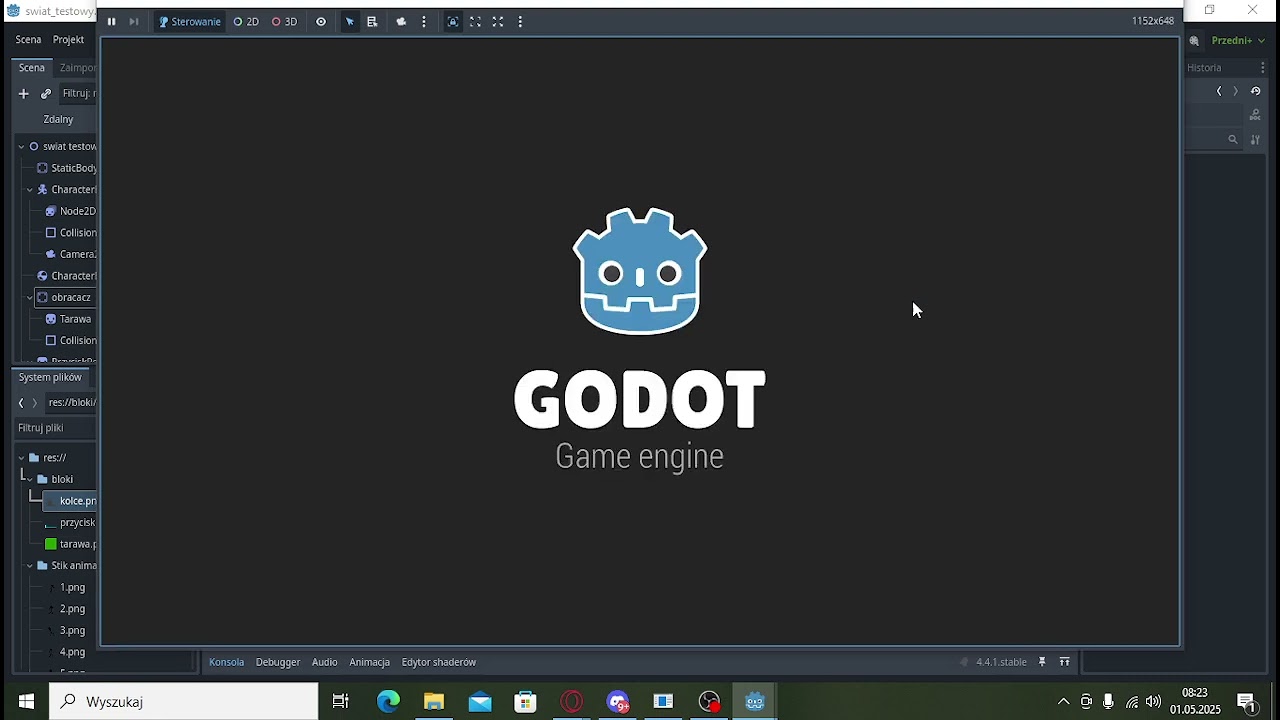This screenshot has width=1280, height=720.
Task: Switch game view to 2D mode
Action: click(246, 22)
